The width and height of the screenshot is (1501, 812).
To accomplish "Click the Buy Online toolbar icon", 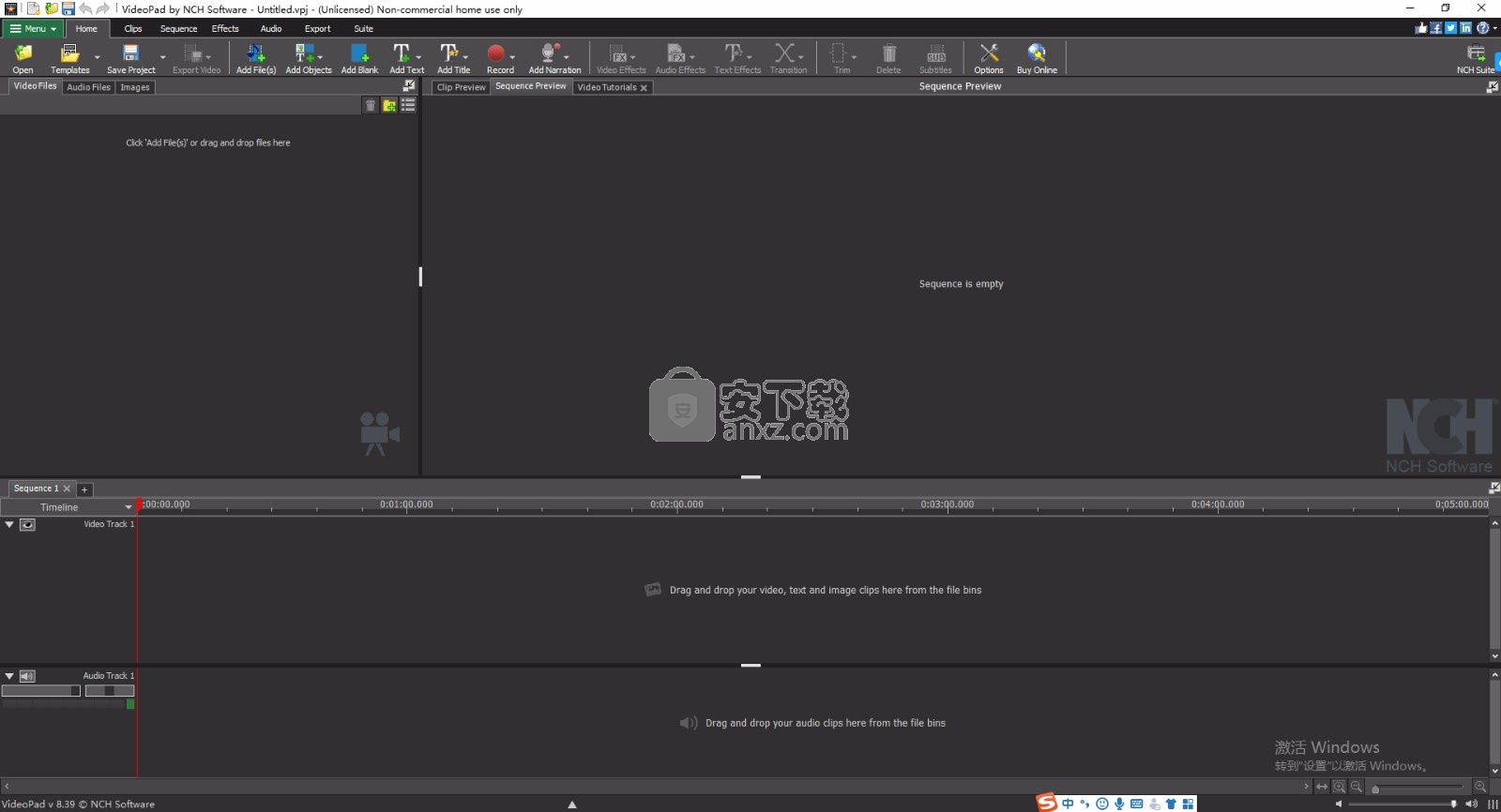I will [x=1037, y=58].
